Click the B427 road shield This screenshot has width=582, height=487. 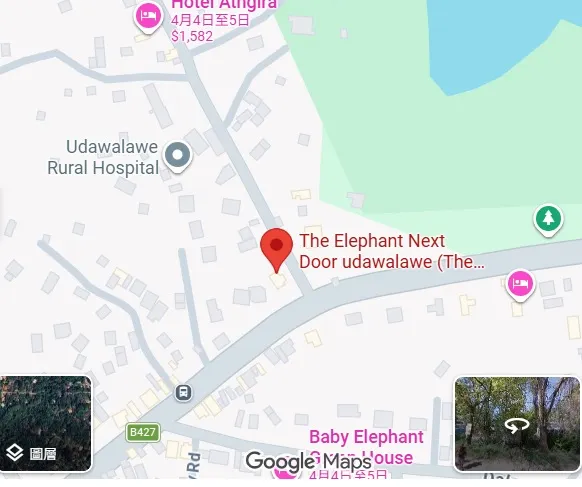[x=143, y=432]
